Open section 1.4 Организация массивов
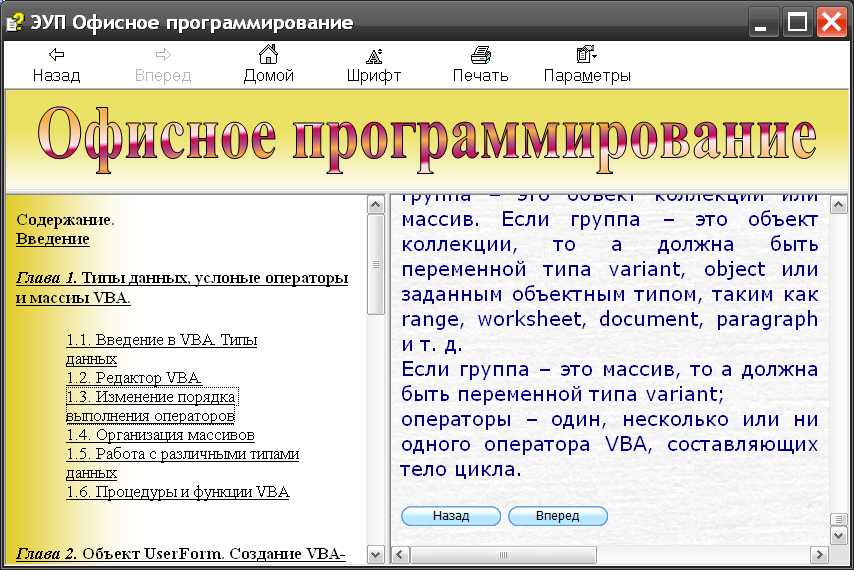Image resolution: width=854 pixels, height=570 pixels. point(160,434)
